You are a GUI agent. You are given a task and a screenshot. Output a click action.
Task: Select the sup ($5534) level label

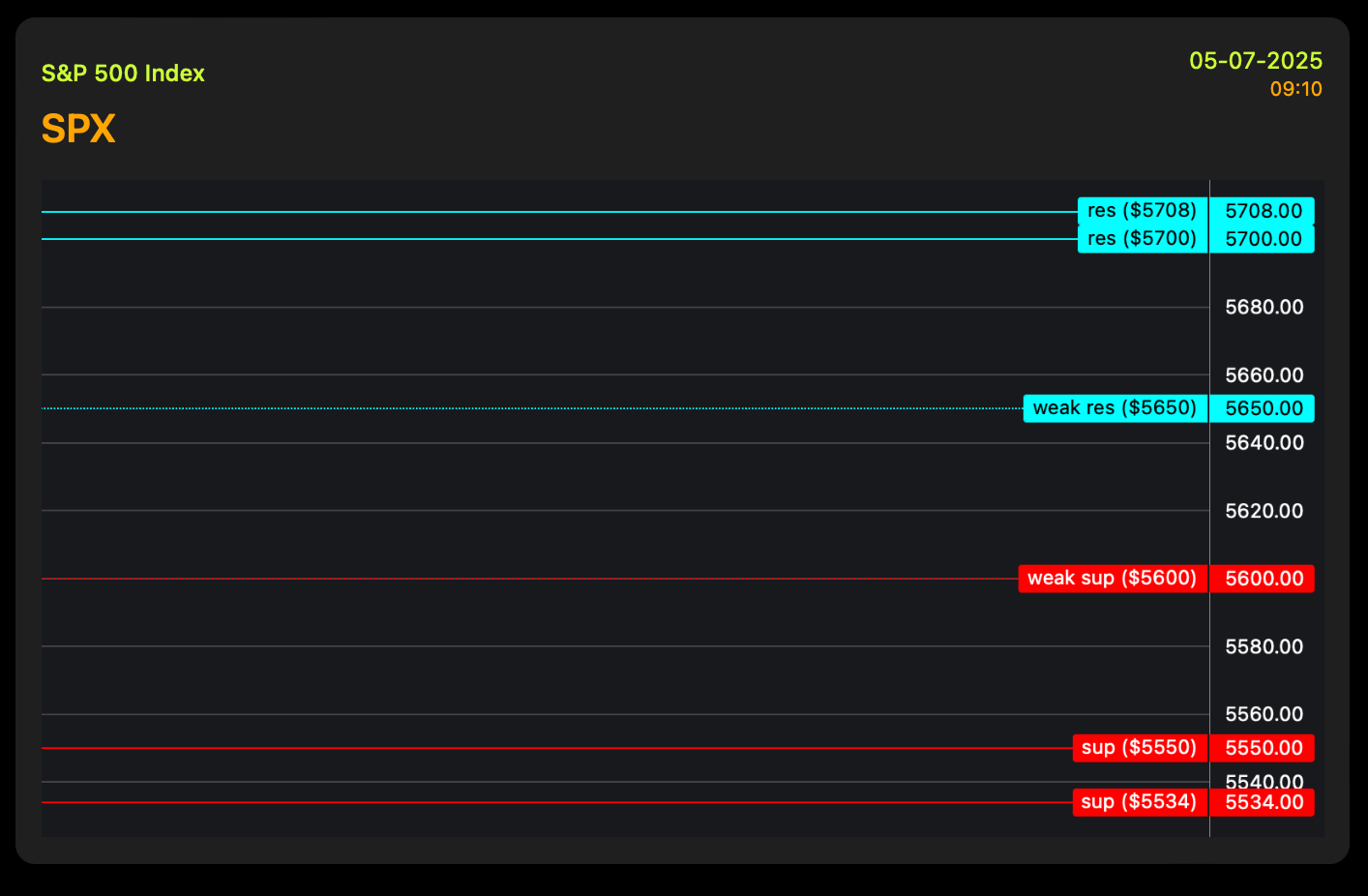[x=1140, y=802]
